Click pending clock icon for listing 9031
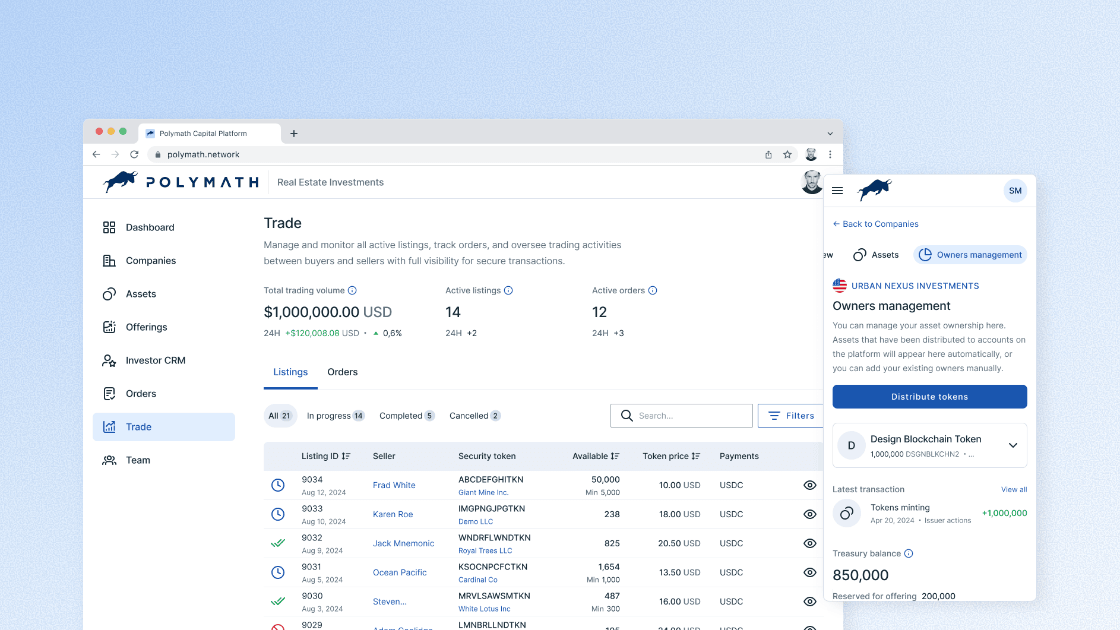Image resolution: width=1120 pixels, height=630 pixels. coord(278,572)
